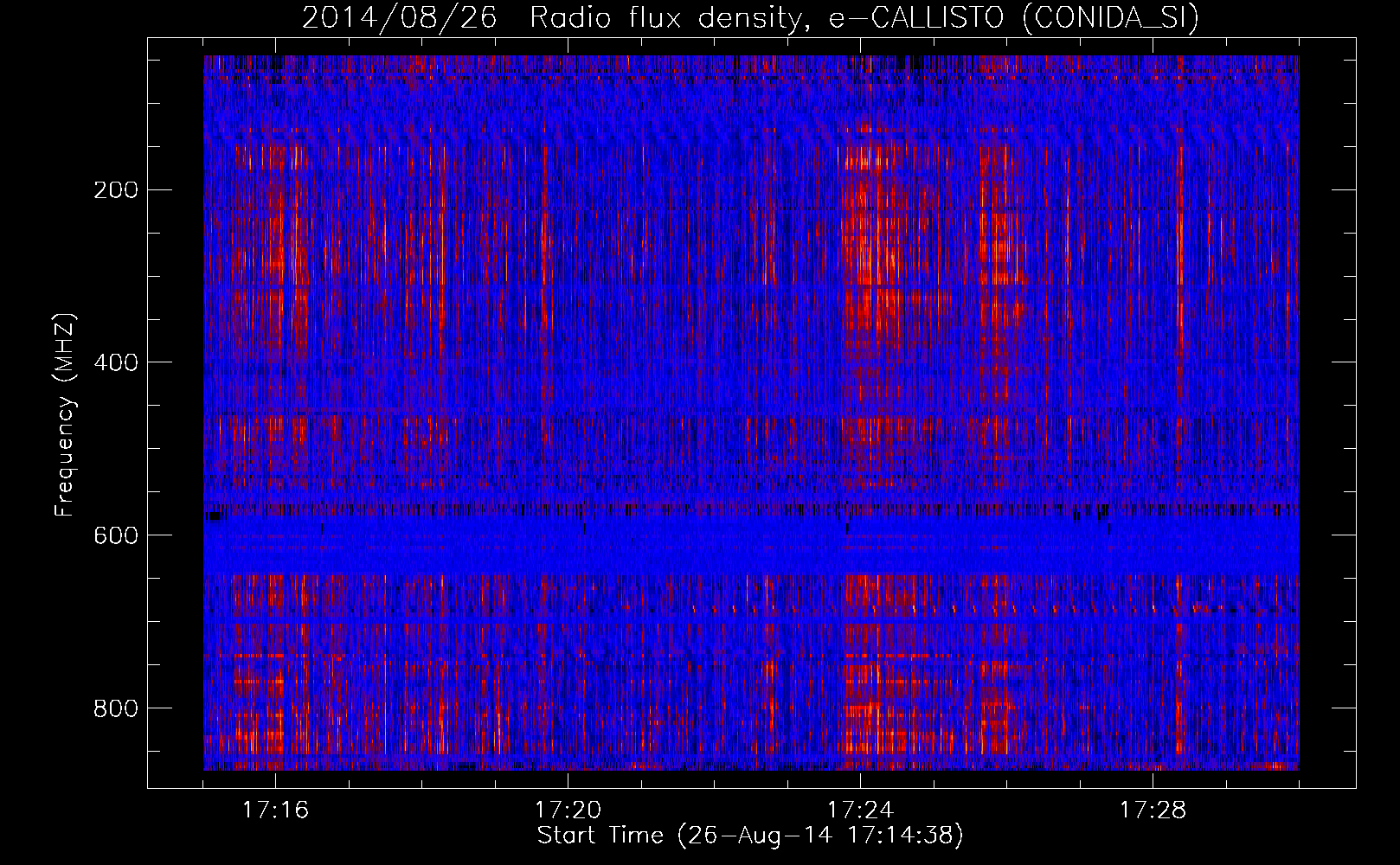The height and width of the screenshot is (865, 1400).
Task: Click the 'Start Time (26-Aug-14 17:14:38)' axis title
Action: tap(750, 836)
